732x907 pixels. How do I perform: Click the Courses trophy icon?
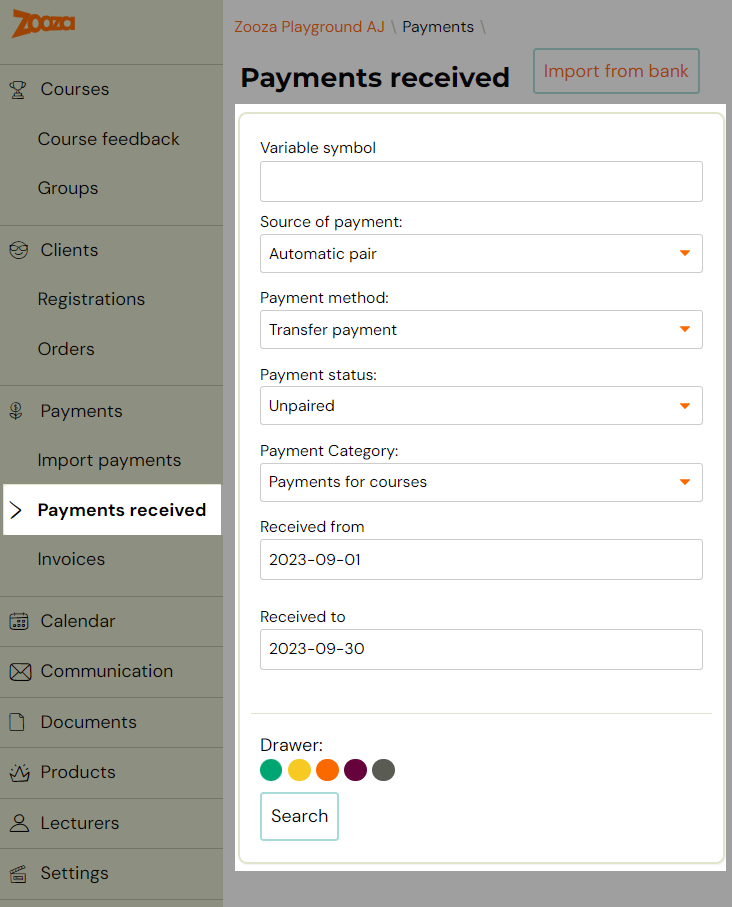pos(18,89)
